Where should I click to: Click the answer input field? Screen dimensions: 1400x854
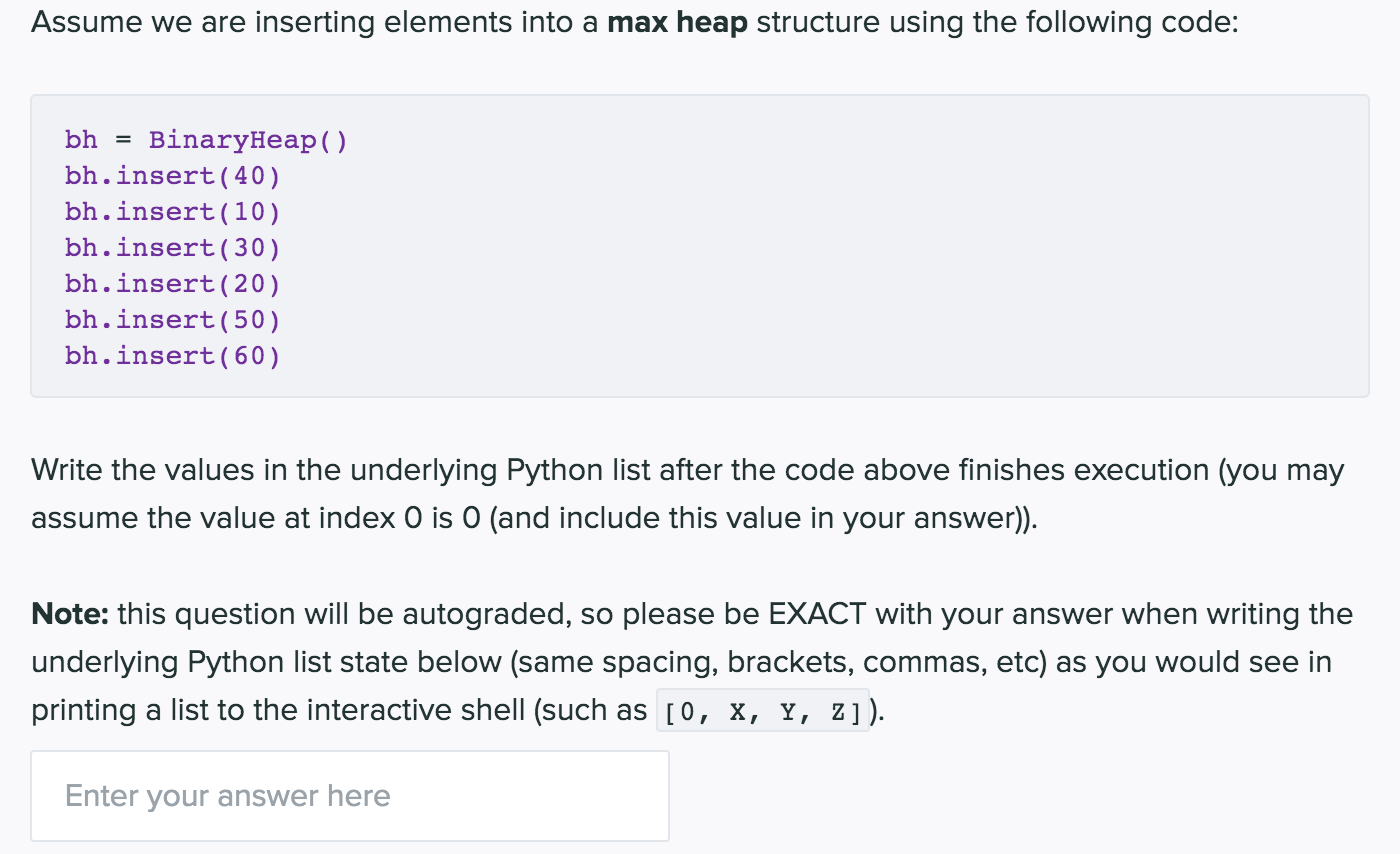point(350,795)
